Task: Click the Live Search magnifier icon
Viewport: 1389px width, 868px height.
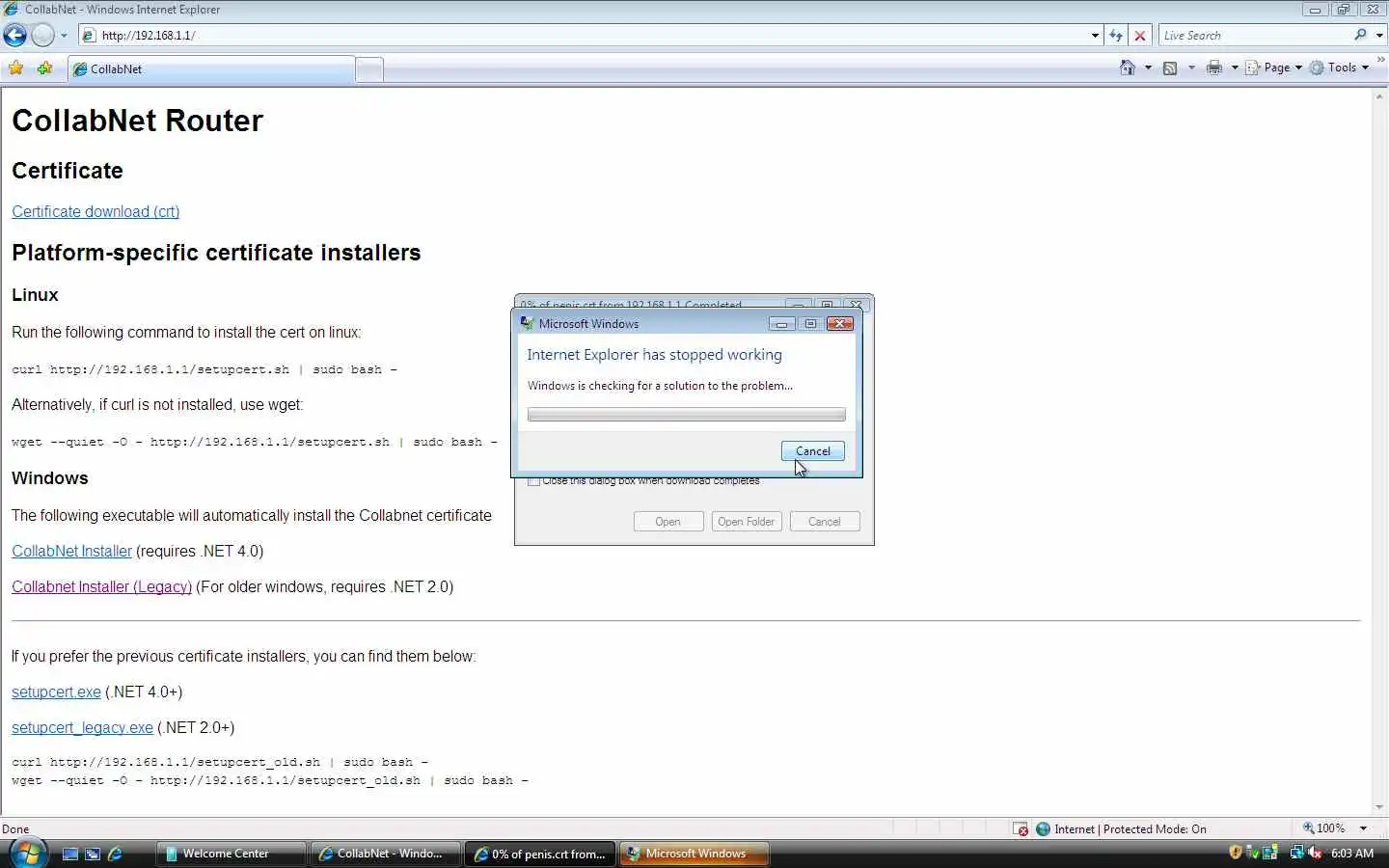Action: coord(1360,35)
